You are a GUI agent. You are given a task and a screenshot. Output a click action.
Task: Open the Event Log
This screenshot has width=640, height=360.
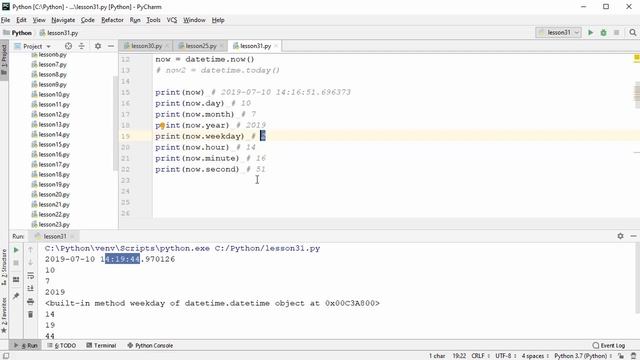point(609,345)
